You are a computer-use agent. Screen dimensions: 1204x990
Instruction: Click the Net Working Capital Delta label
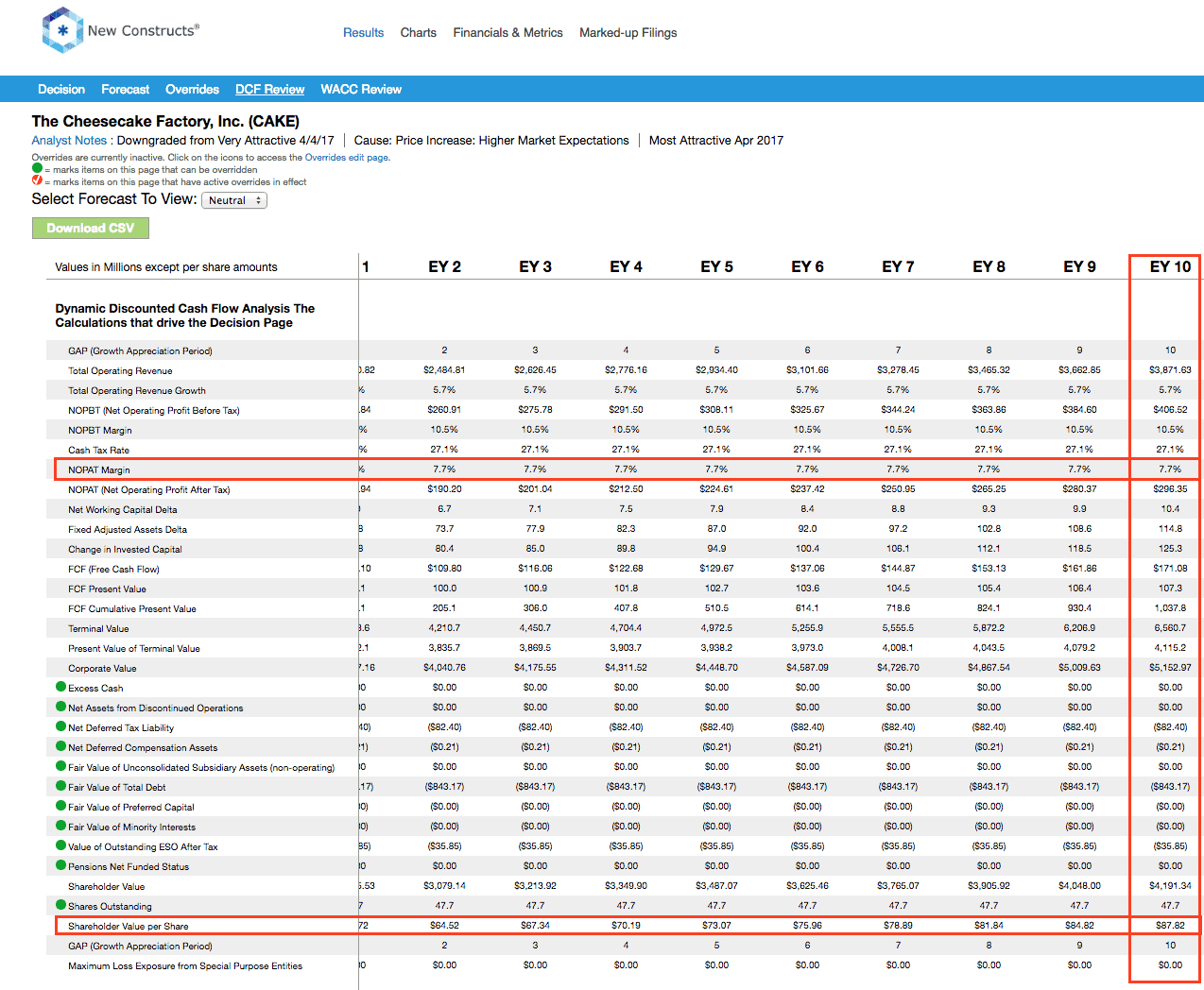pyautogui.click(x=122, y=509)
